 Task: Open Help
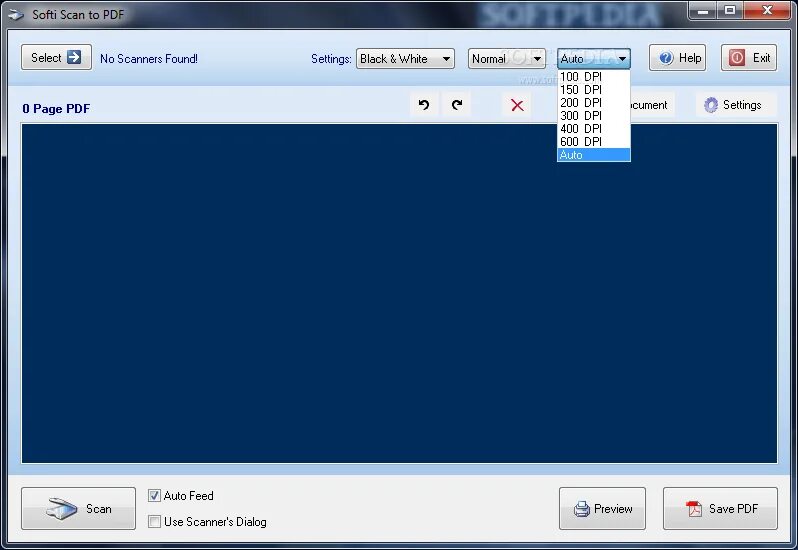[x=677, y=58]
